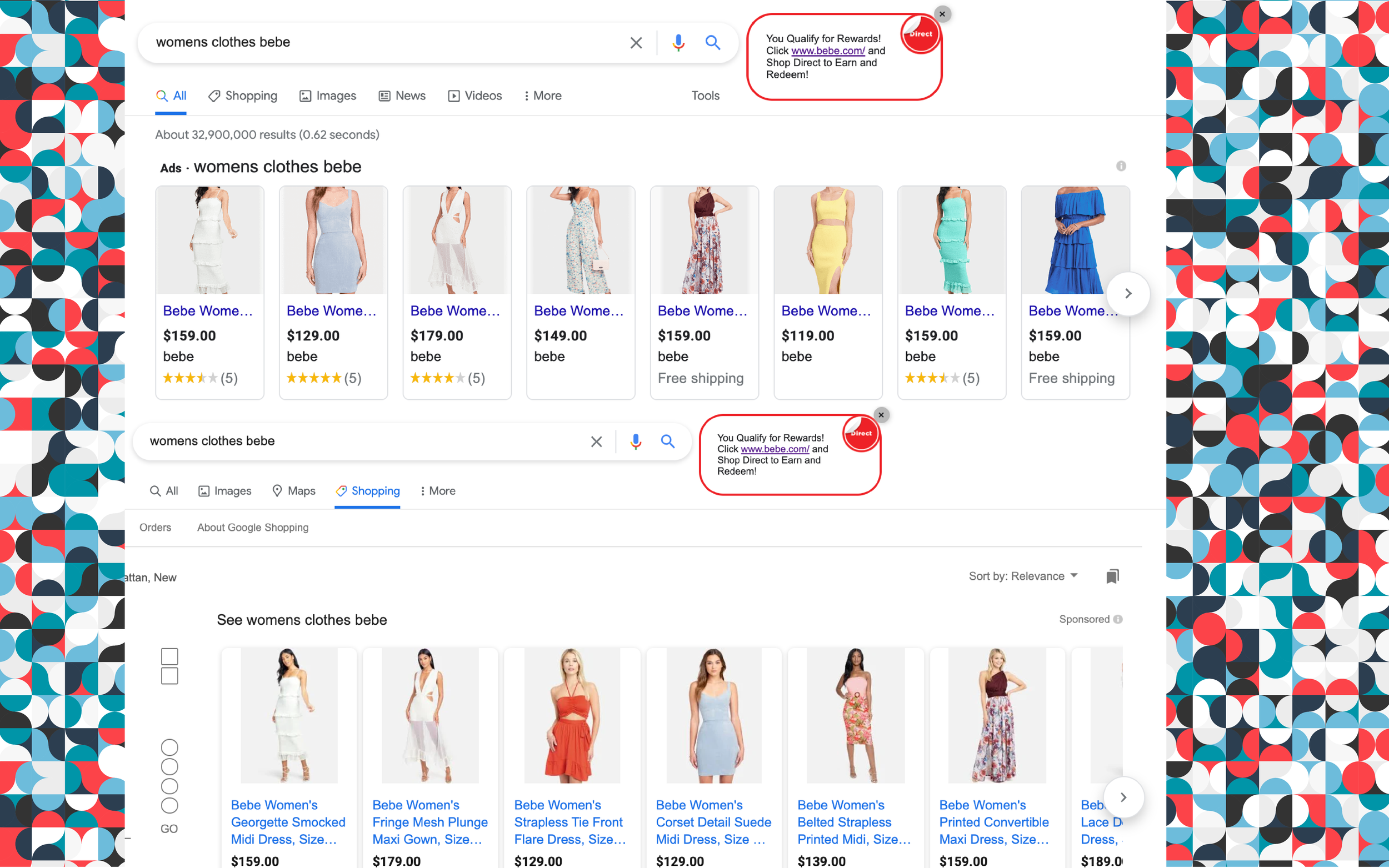Image resolution: width=1389 pixels, height=868 pixels.
Task: Open the Orders link
Action: point(155,527)
